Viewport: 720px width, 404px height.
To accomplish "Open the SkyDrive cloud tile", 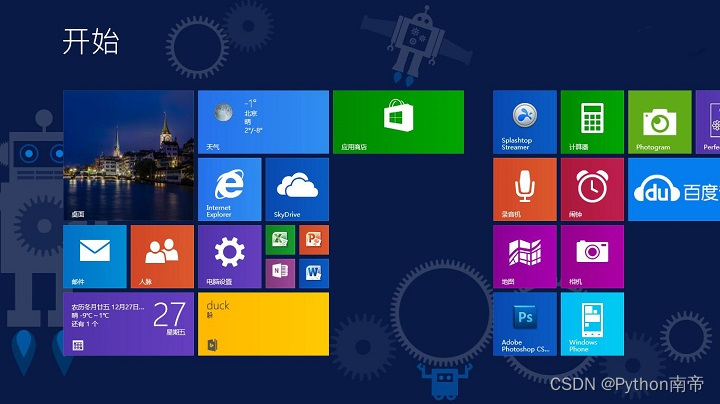I will (x=297, y=189).
